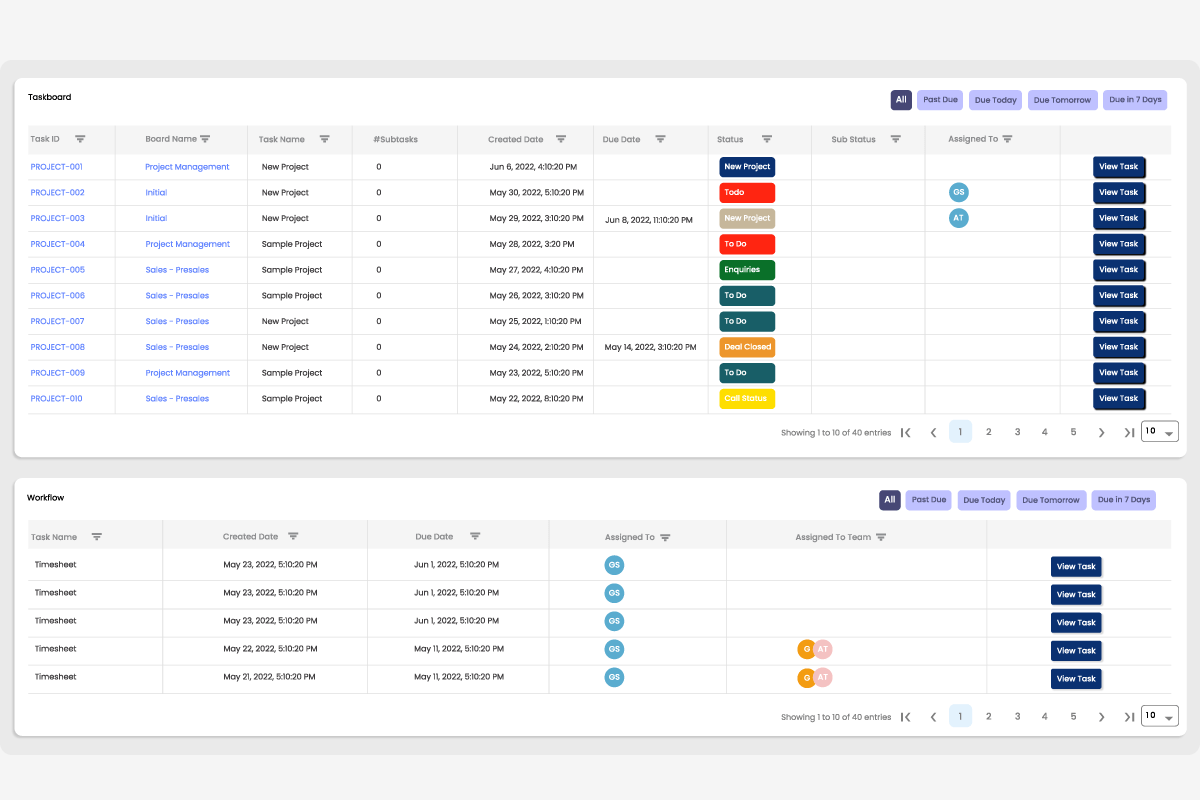
Task: Open the Status column filter
Action: coord(766,139)
